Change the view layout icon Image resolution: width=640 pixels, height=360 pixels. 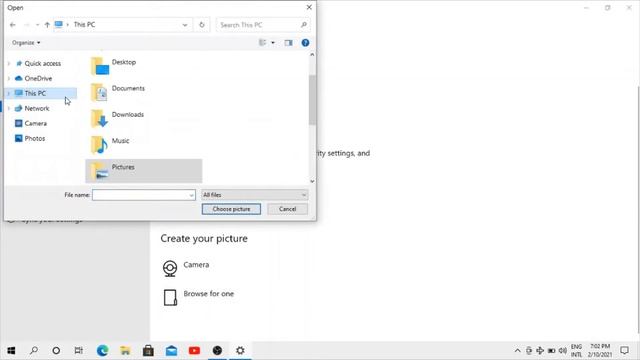[262, 42]
